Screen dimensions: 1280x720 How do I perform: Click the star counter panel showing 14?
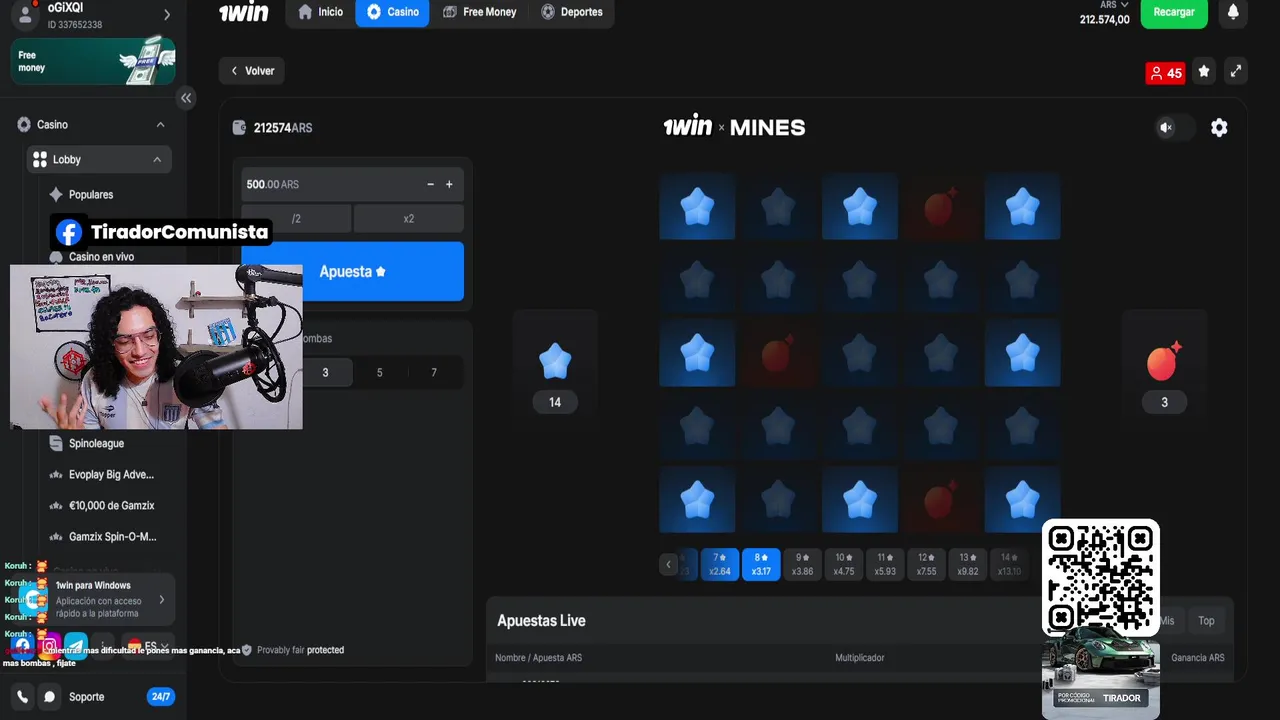coord(555,366)
